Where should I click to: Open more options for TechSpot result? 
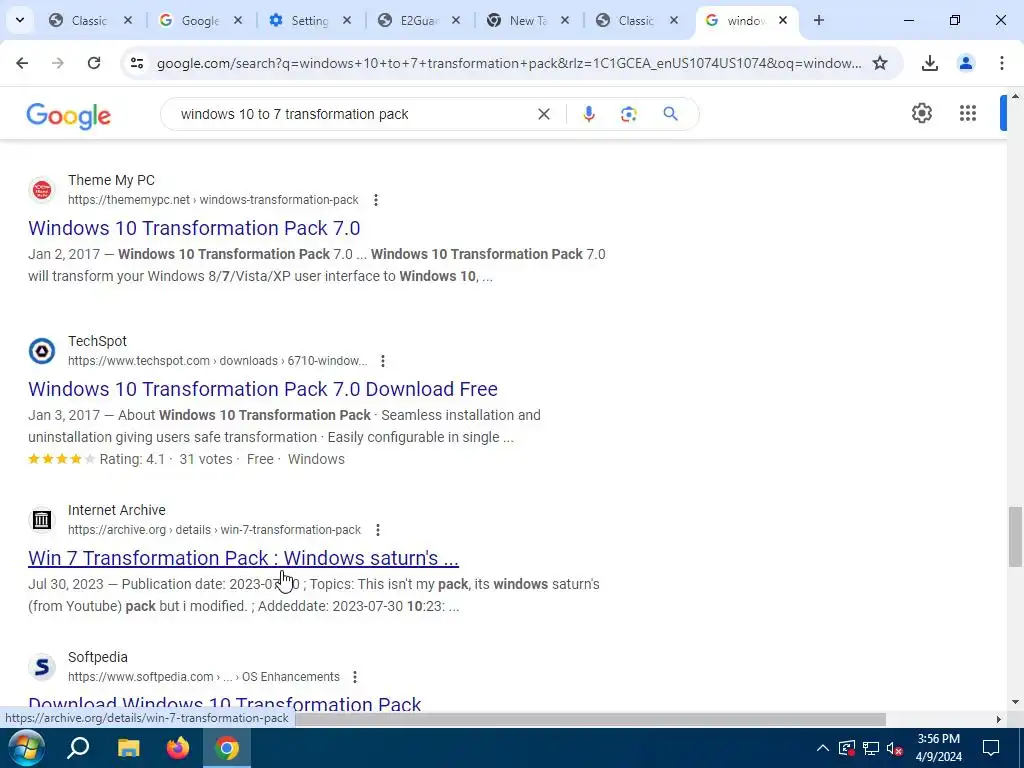pyautogui.click(x=383, y=360)
